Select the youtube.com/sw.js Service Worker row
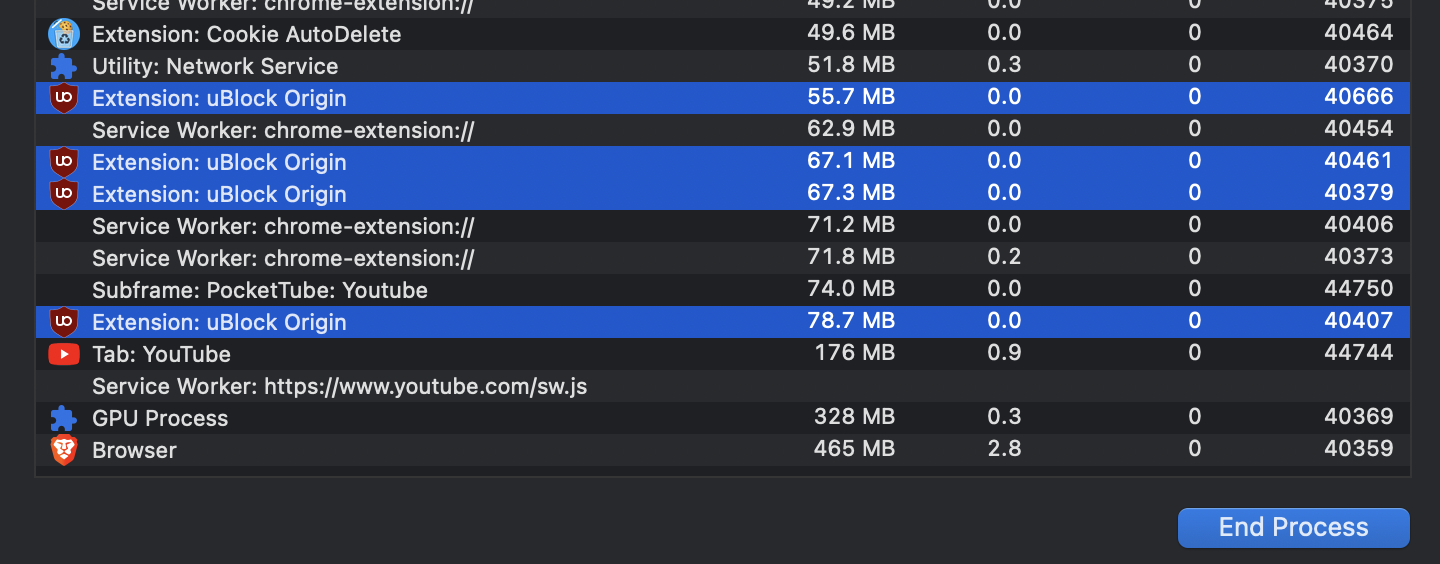The height and width of the screenshot is (564, 1440). 723,386
